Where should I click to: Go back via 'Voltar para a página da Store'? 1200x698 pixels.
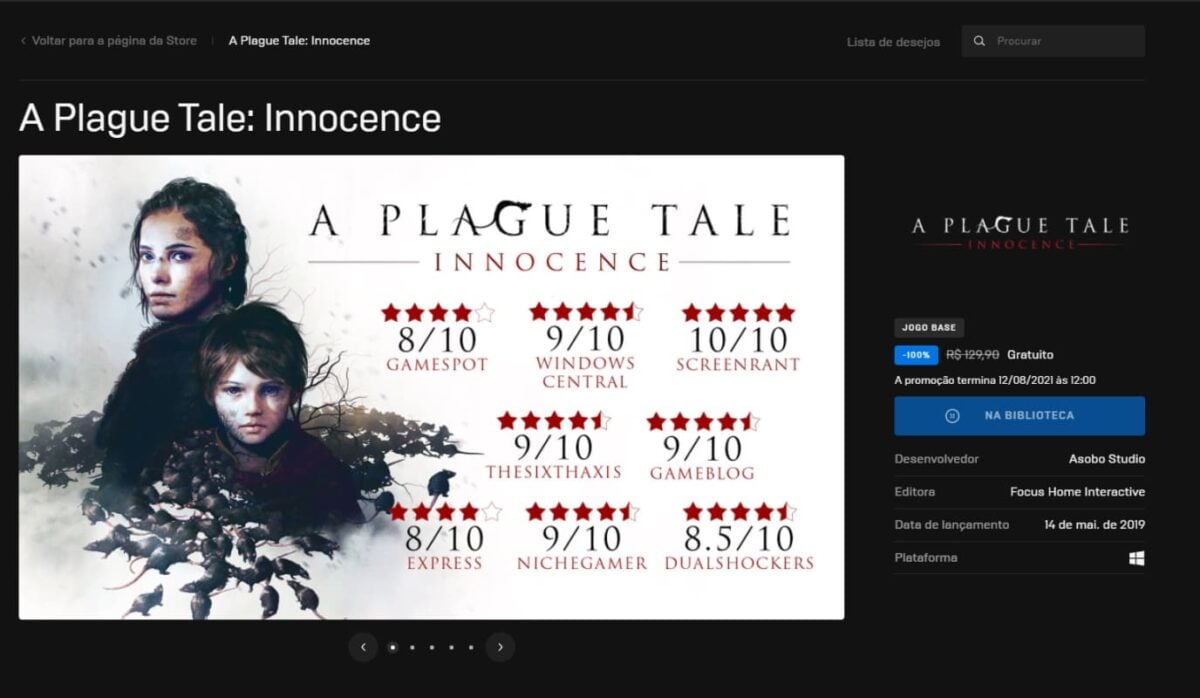pos(114,41)
